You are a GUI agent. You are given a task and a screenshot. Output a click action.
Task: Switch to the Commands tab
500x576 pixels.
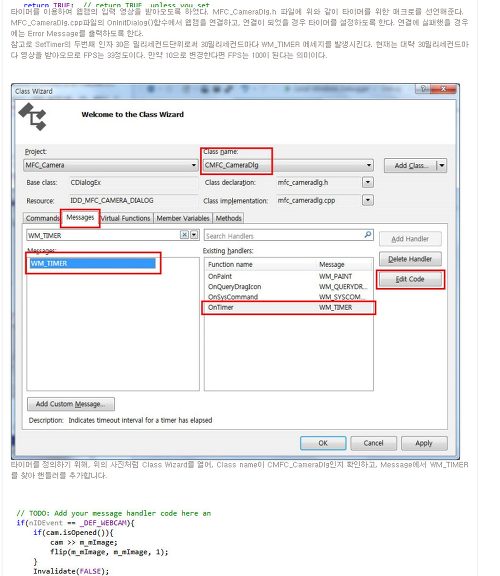(x=42, y=218)
